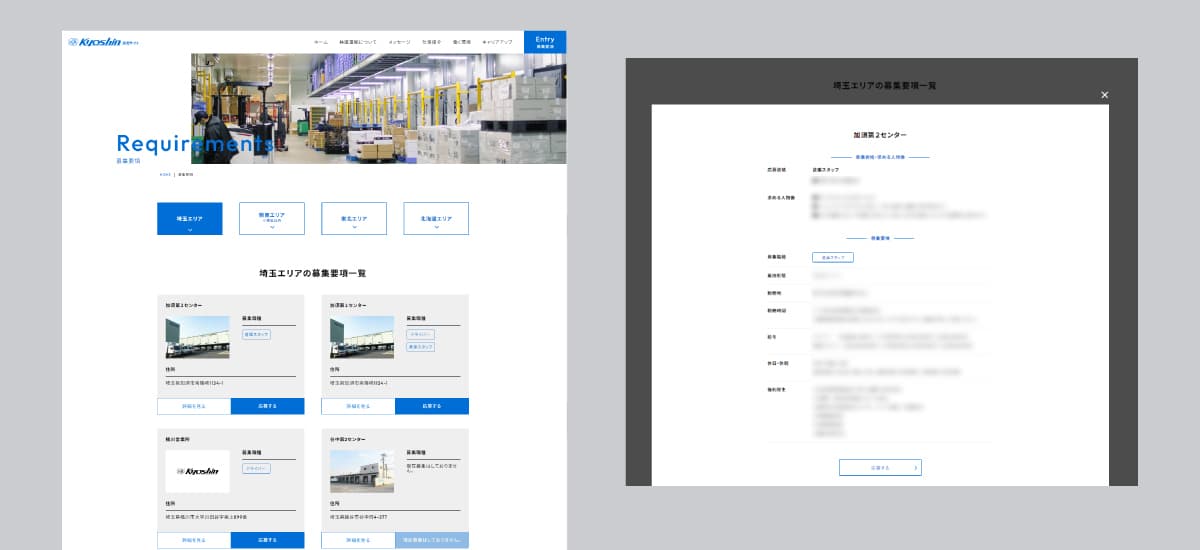Click the 加須第1センター truck photo thumbnail
Screen dimensions: 1200x550
197,337
